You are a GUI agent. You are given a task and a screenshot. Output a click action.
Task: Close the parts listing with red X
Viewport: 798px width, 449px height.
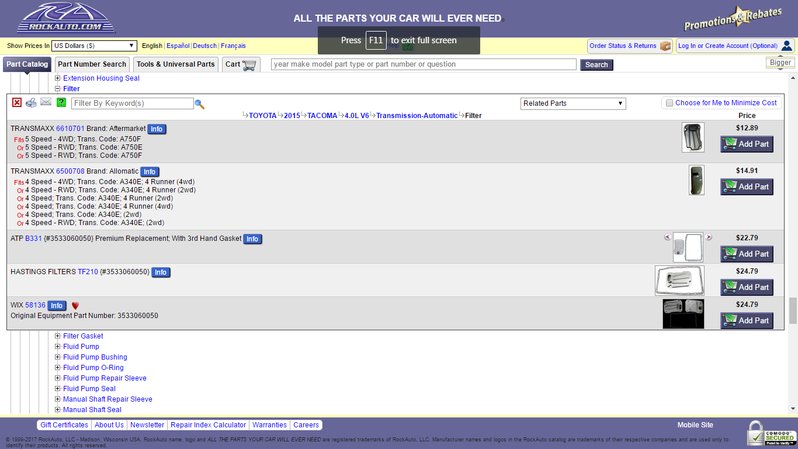click(x=17, y=103)
